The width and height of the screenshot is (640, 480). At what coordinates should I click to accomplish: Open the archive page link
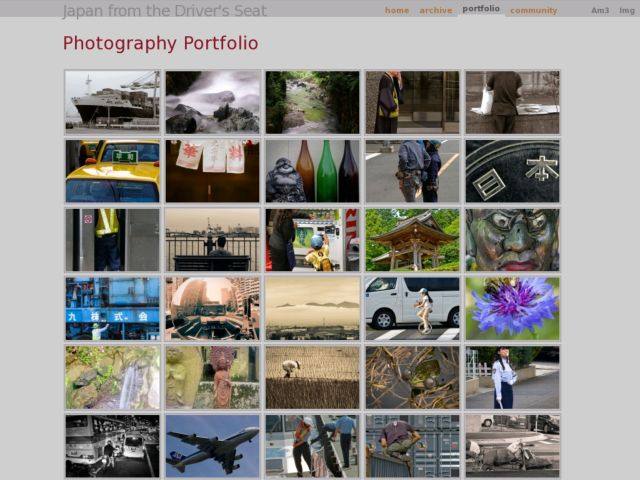436,11
